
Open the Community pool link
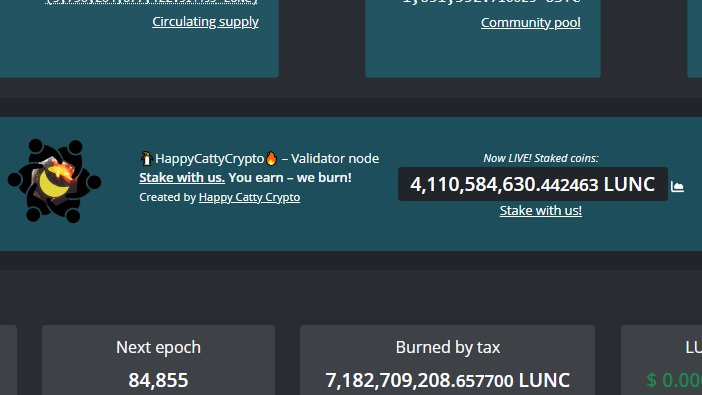pos(531,22)
